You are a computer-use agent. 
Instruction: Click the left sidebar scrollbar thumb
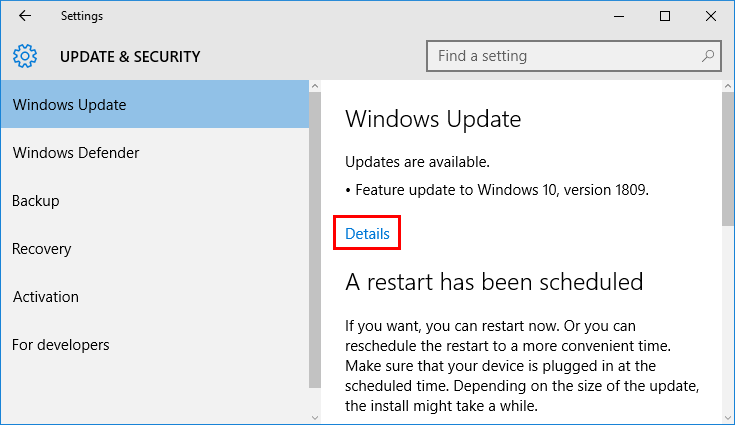[315, 240]
